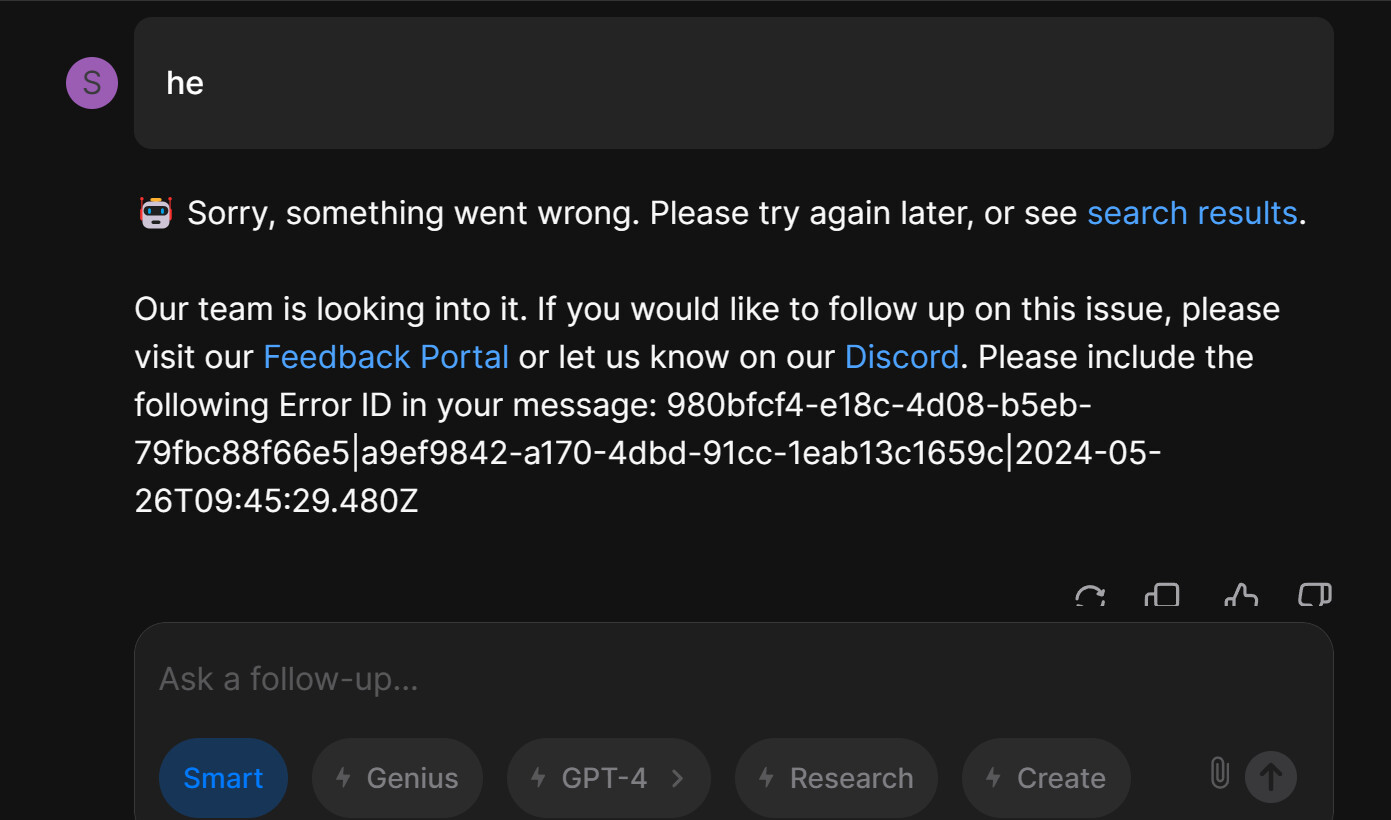Image resolution: width=1391 pixels, height=820 pixels.
Task: Choose the Create mode pill
Action: pyautogui.click(x=1046, y=778)
